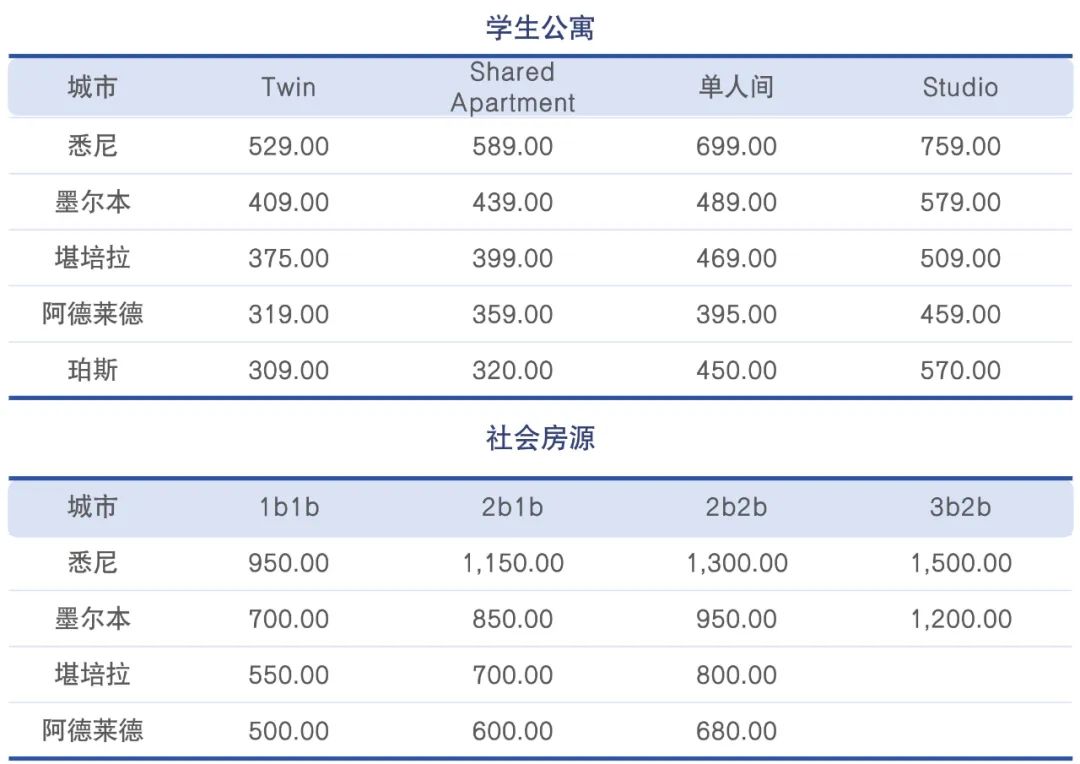
Task: Click 珀斯 Studio price 570.00
Action: pyautogui.click(x=960, y=370)
